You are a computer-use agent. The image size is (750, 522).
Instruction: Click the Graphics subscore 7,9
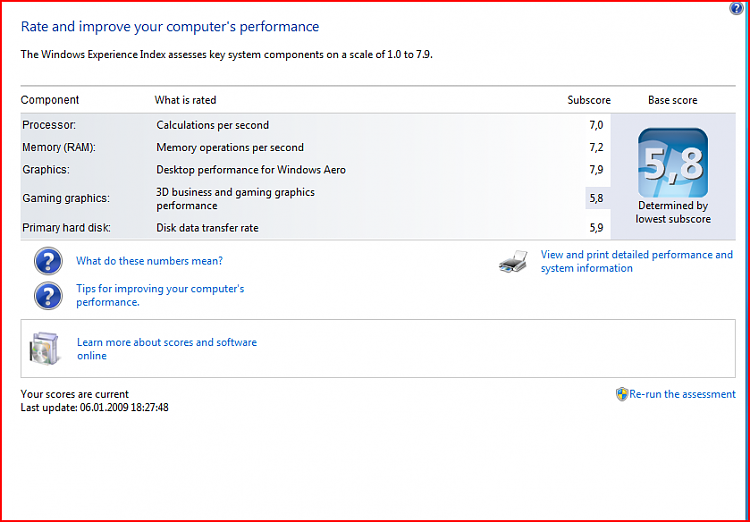(596, 170)
